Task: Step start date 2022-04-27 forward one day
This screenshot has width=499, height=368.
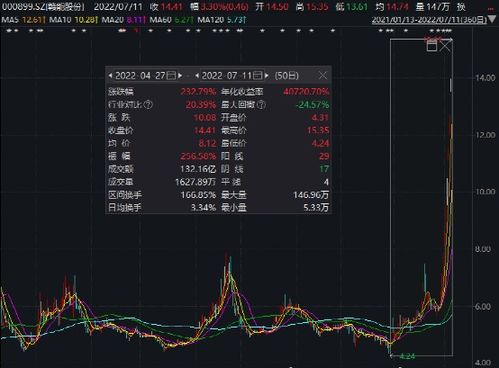Action: coord(180,76)
